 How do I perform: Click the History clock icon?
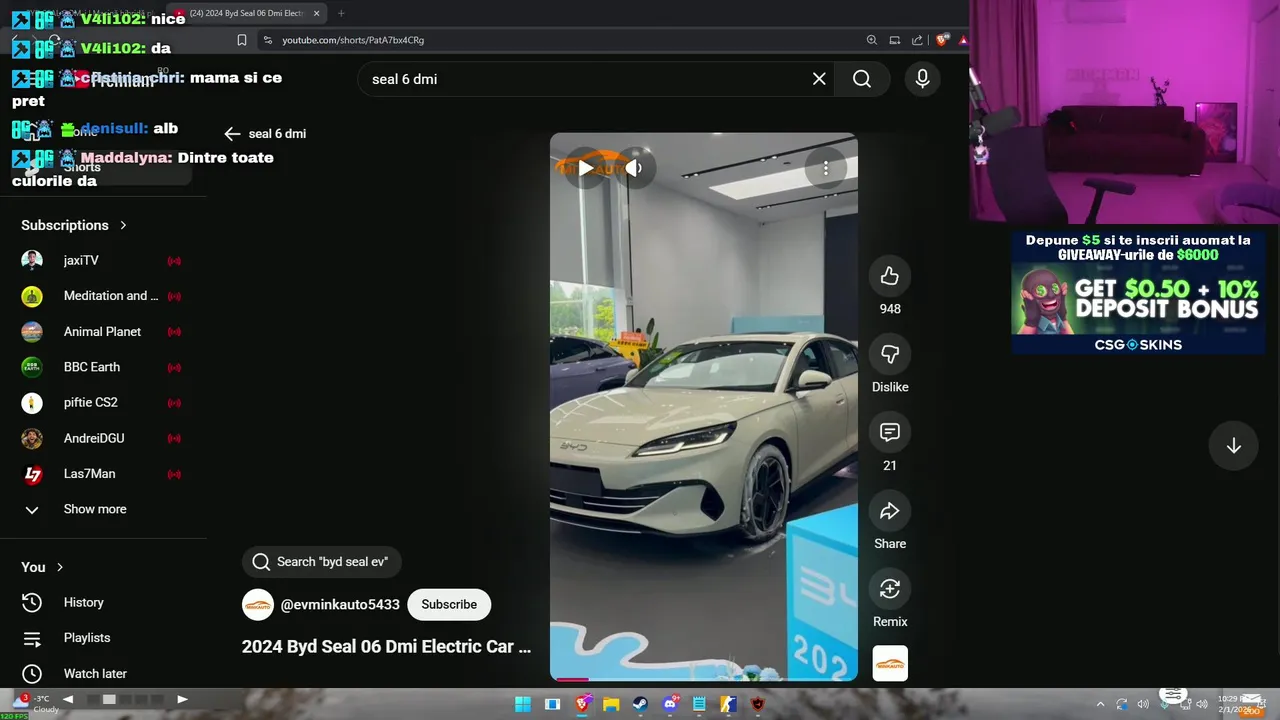point(32,602)
